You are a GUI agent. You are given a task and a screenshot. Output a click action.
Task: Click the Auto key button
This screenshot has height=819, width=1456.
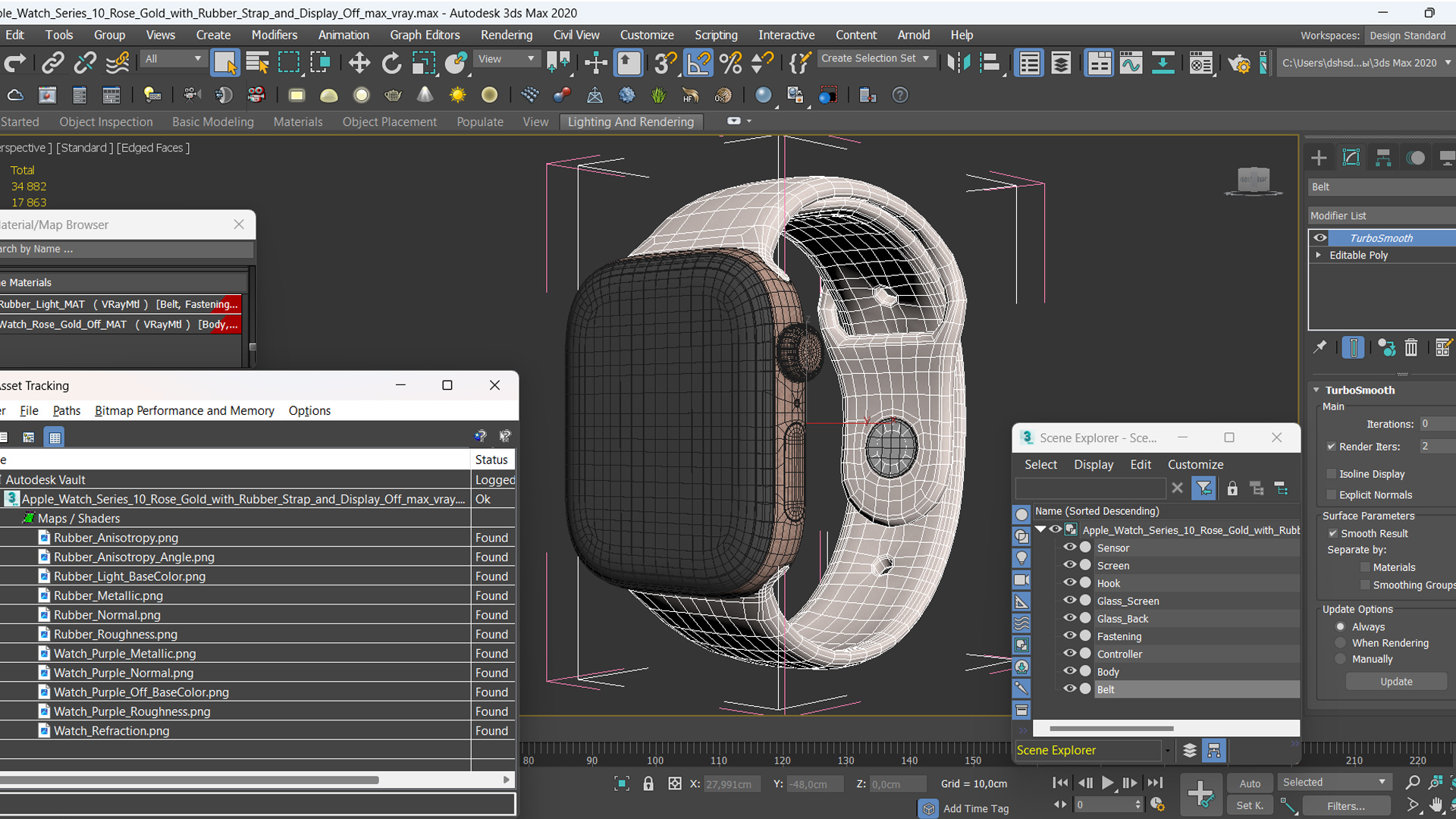tap(1250, 783)
